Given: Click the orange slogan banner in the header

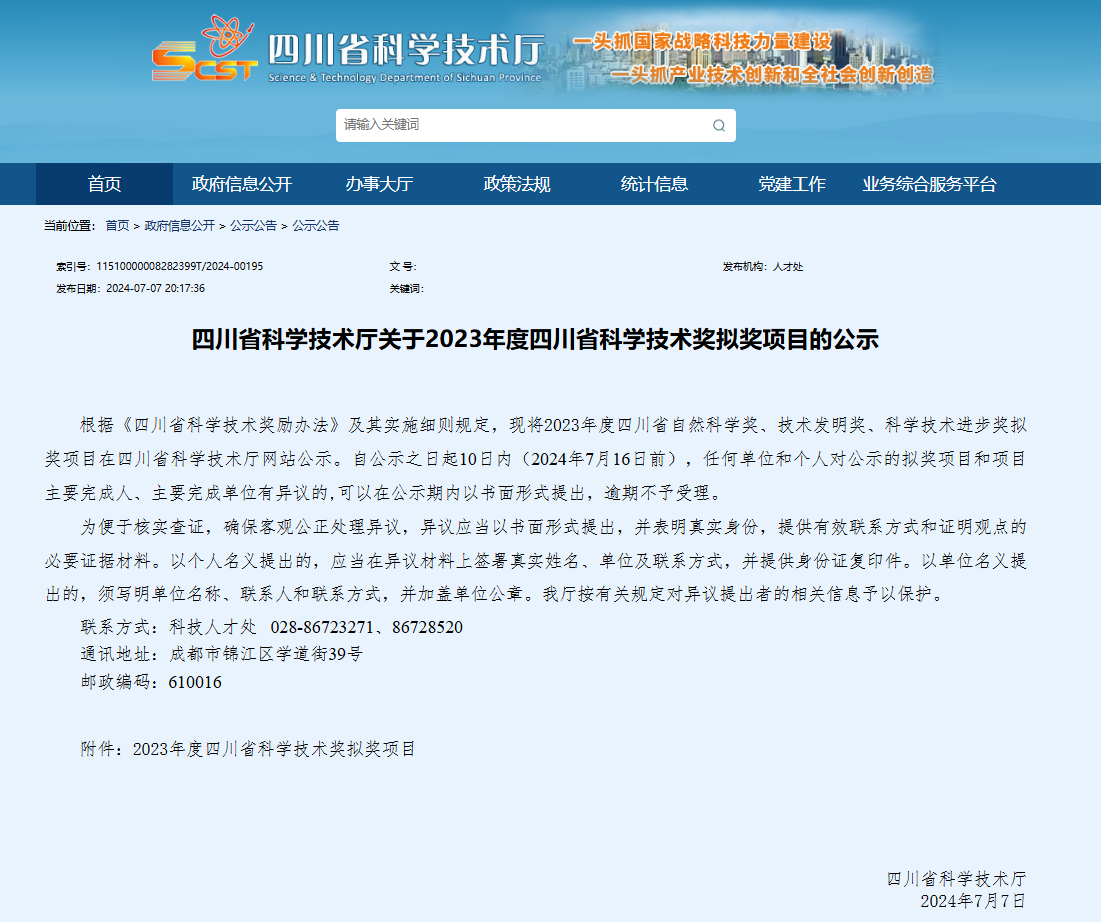Looking at the screenshot, I should click(x=752, y=58).
